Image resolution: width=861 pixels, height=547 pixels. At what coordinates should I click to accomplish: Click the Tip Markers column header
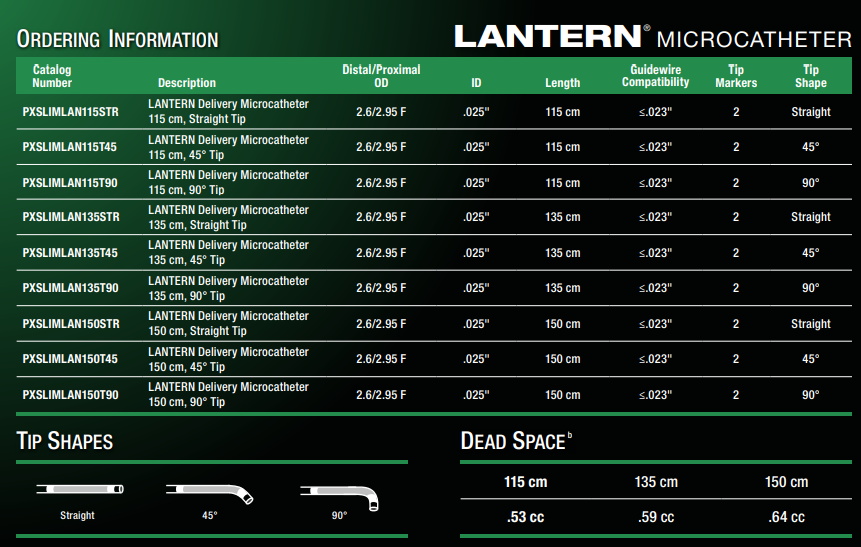(x=736, y=76)
